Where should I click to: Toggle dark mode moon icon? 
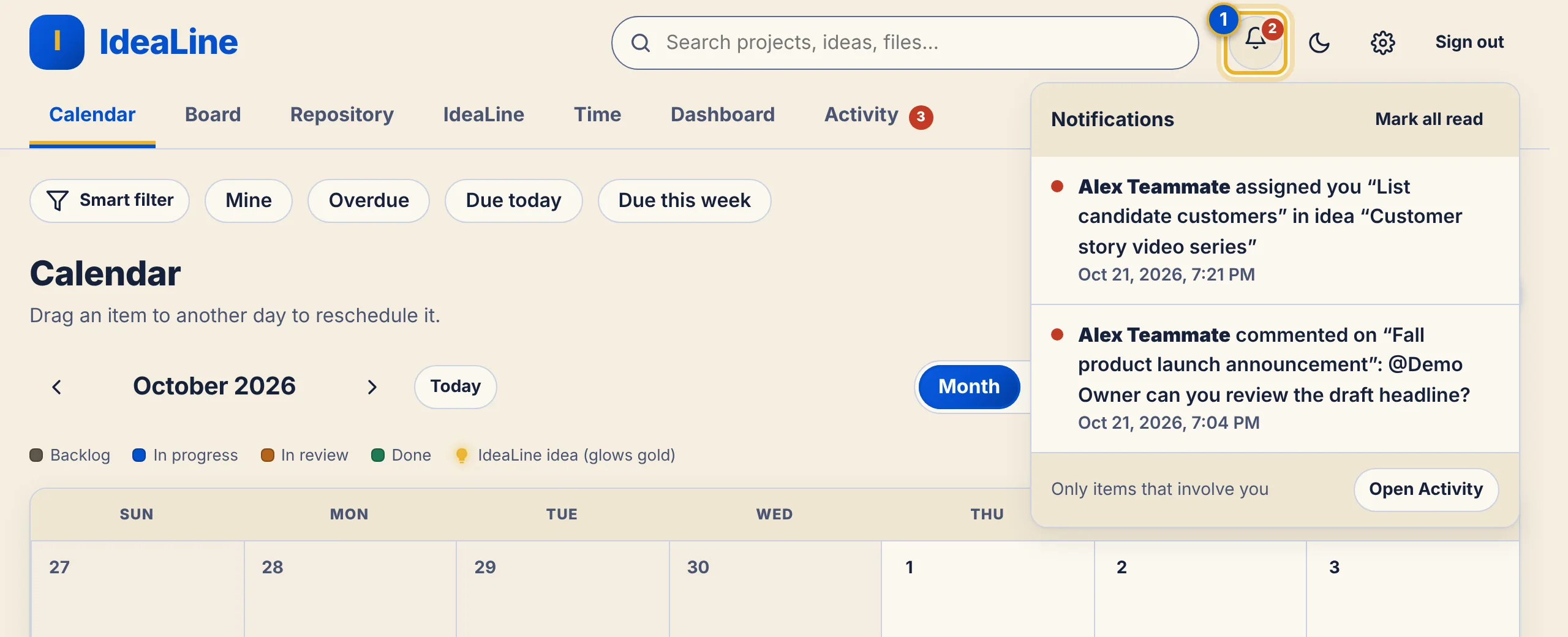click(1319, 43)
